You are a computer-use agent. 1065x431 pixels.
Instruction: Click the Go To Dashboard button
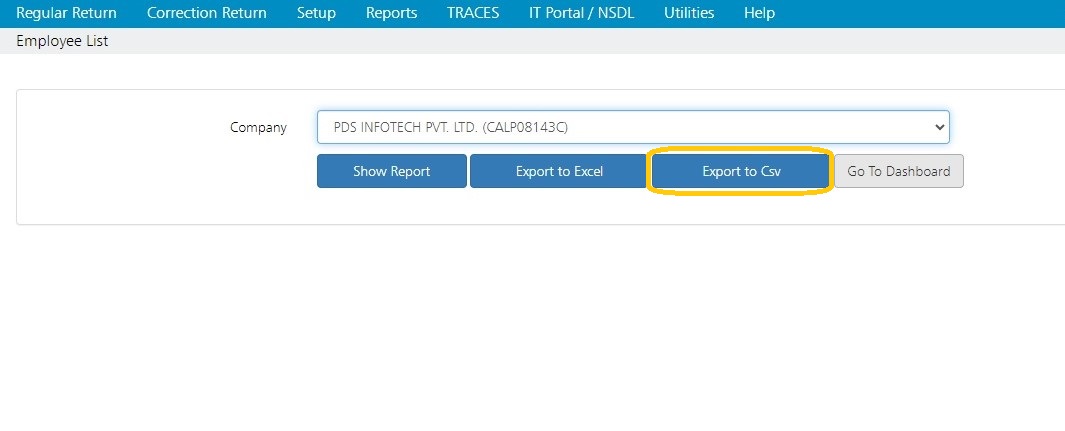tap(899, 171)
